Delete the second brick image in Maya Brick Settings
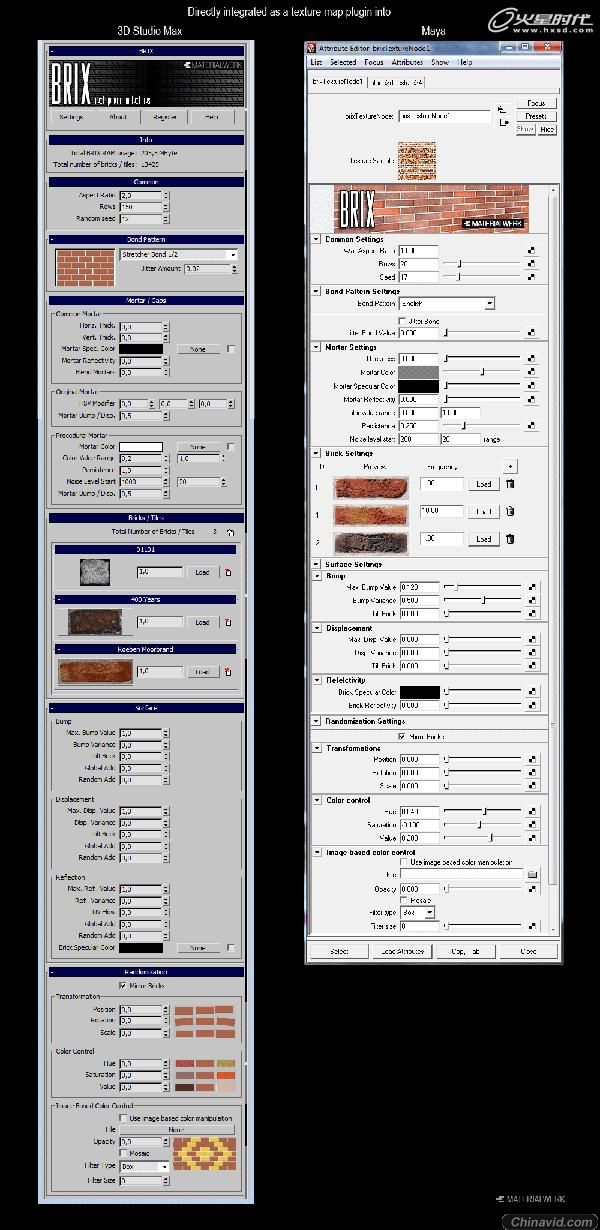Viewport: 600px width, 1230px height. click(x=509, y=511)
